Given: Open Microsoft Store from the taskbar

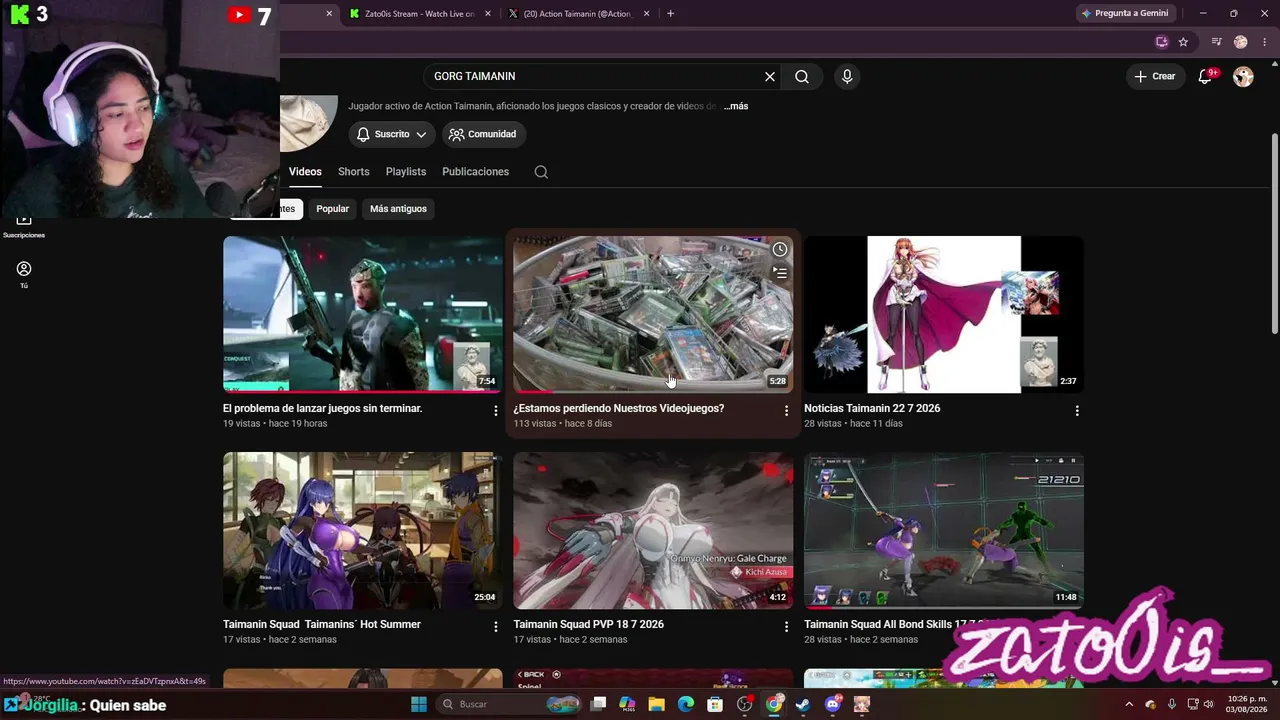Looking at the screenshot, I should pyautogui.click(x=715, y=704).
